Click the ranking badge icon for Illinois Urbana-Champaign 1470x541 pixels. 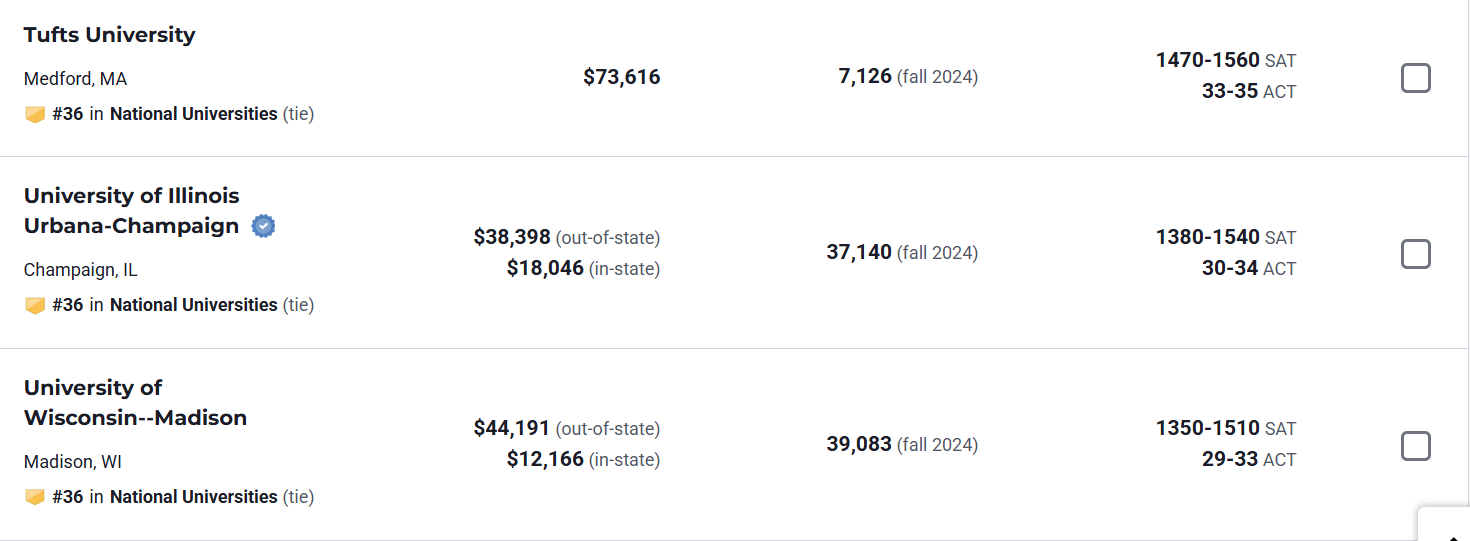(35, 305)
